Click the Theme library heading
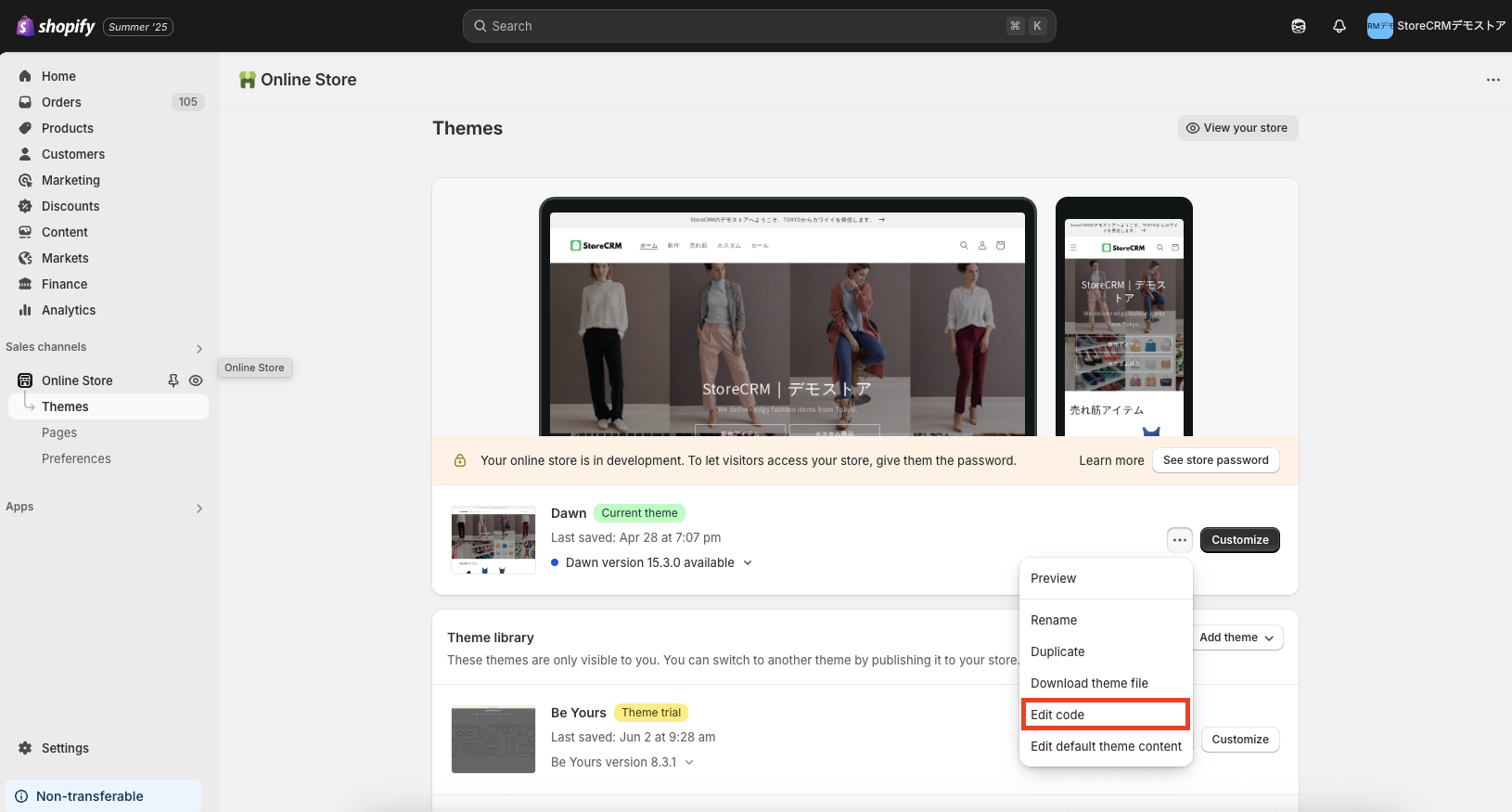 pos(491,638)
